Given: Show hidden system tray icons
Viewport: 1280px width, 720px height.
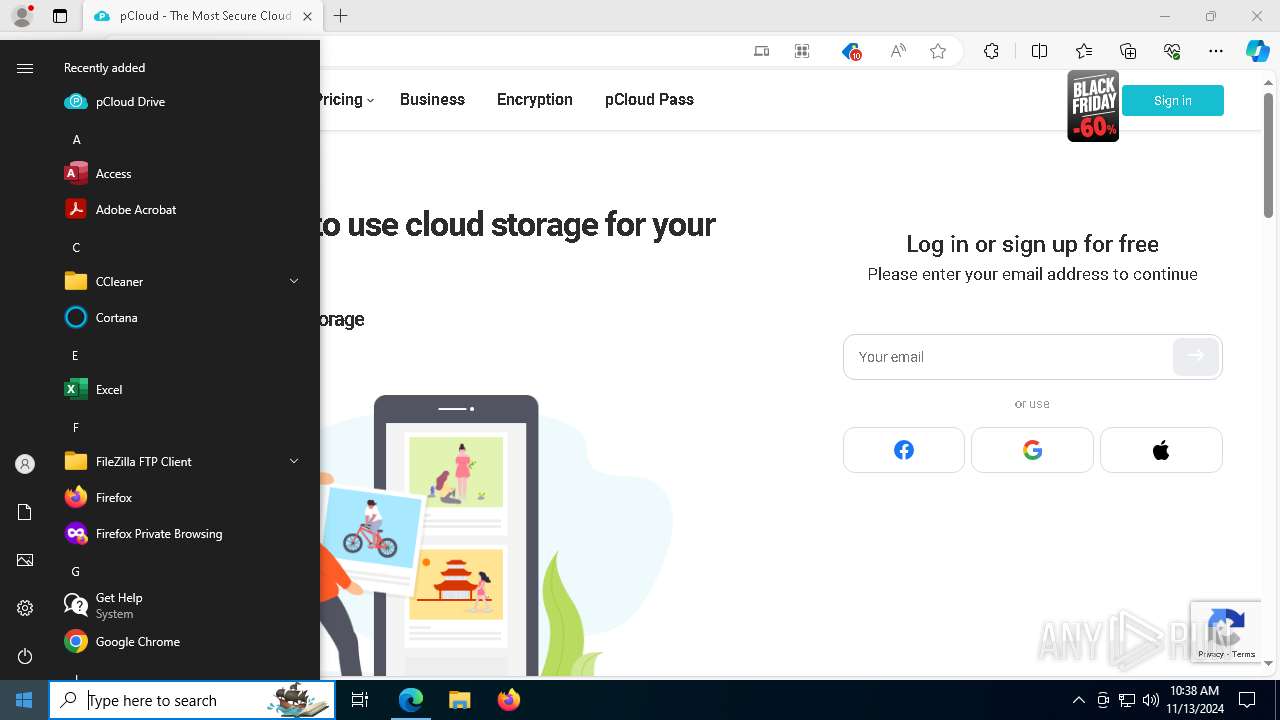Looking at the screenshot, I should [1078, 700].
